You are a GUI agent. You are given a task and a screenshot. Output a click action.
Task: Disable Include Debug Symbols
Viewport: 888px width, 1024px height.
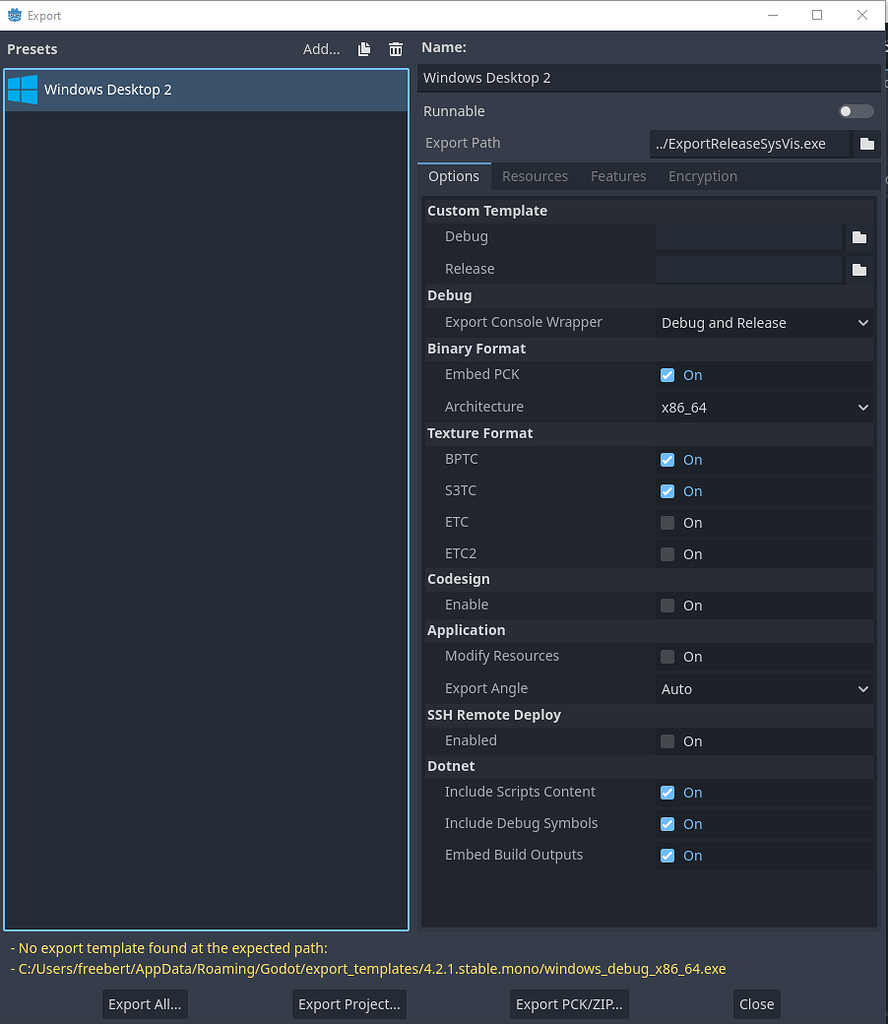click(668, 823)
